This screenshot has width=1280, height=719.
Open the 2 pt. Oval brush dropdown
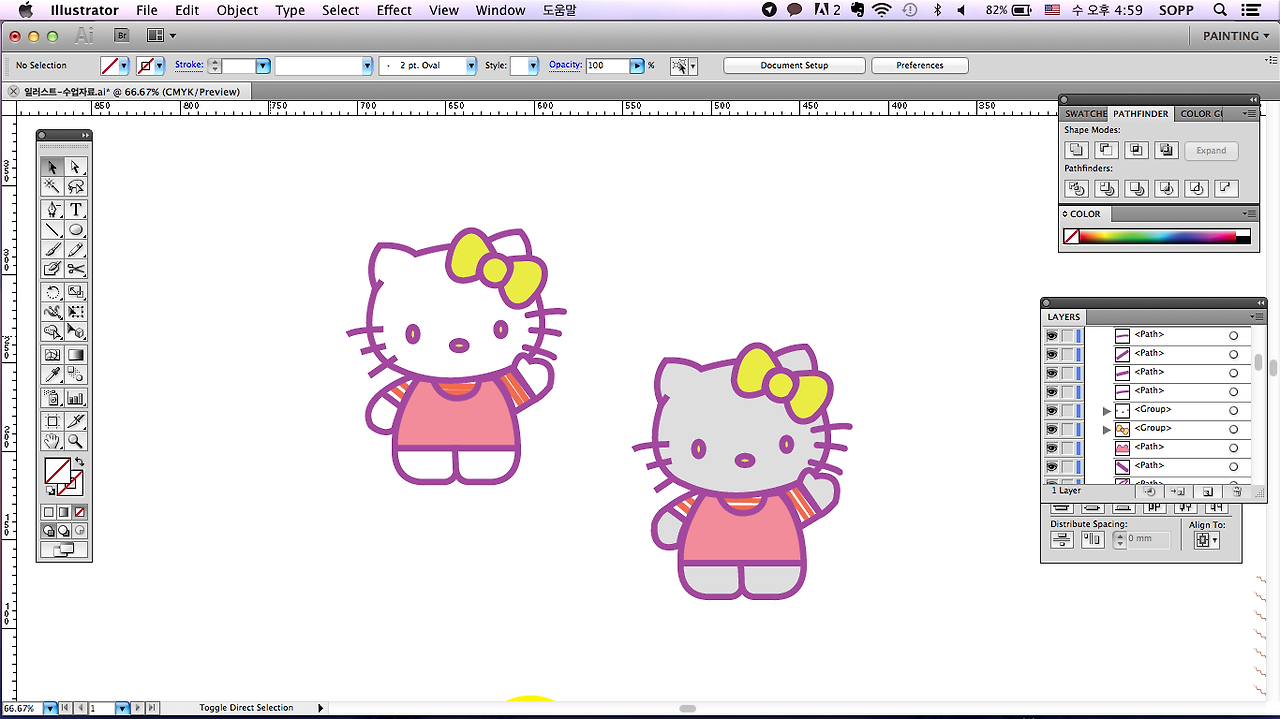point(470,65)
